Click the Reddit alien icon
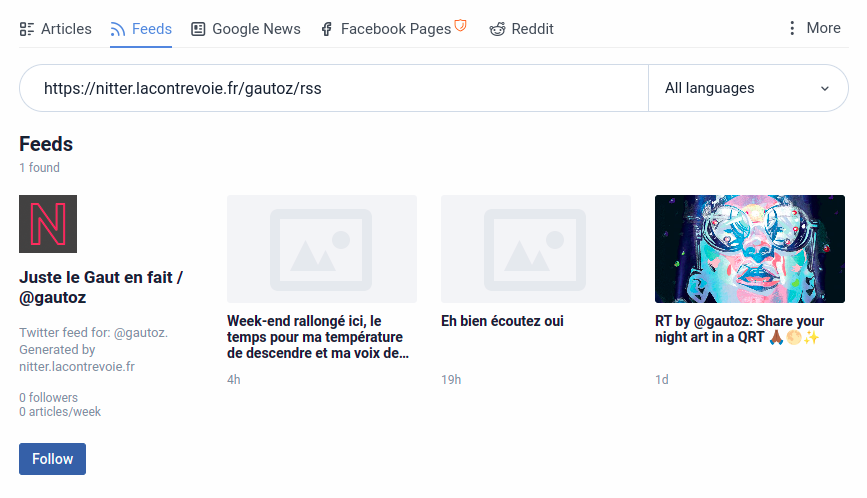The height and width of the screenshot is (498, 867). (x=497, y=29)
